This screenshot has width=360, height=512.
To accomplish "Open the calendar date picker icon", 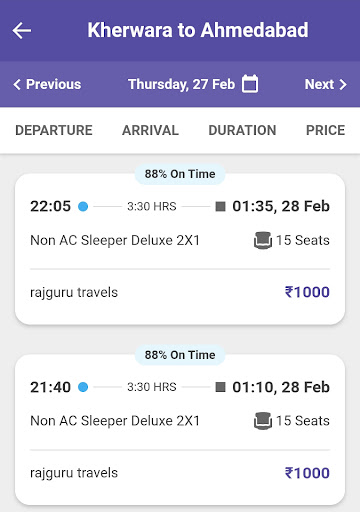I will [250, 84].
